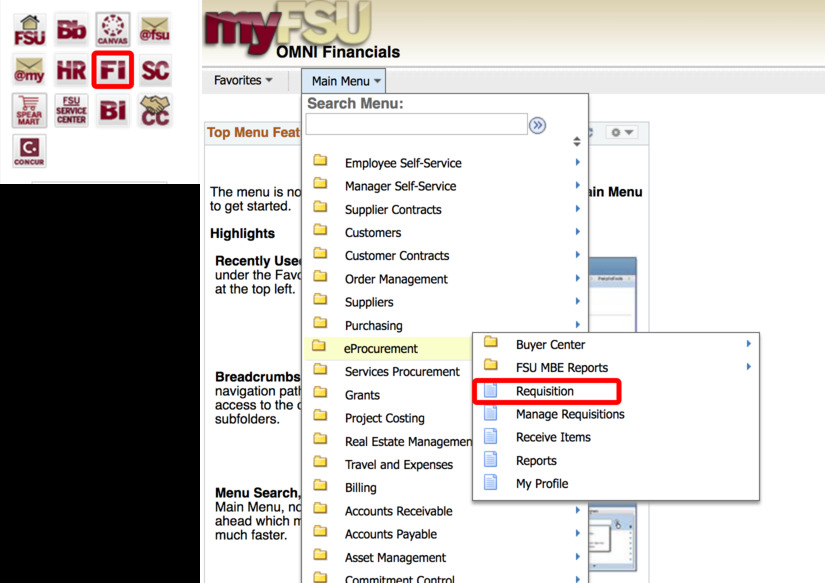Screen dimensions: 825x583
Task: Open the SC Student Central icon
Action: click(155, 71)
